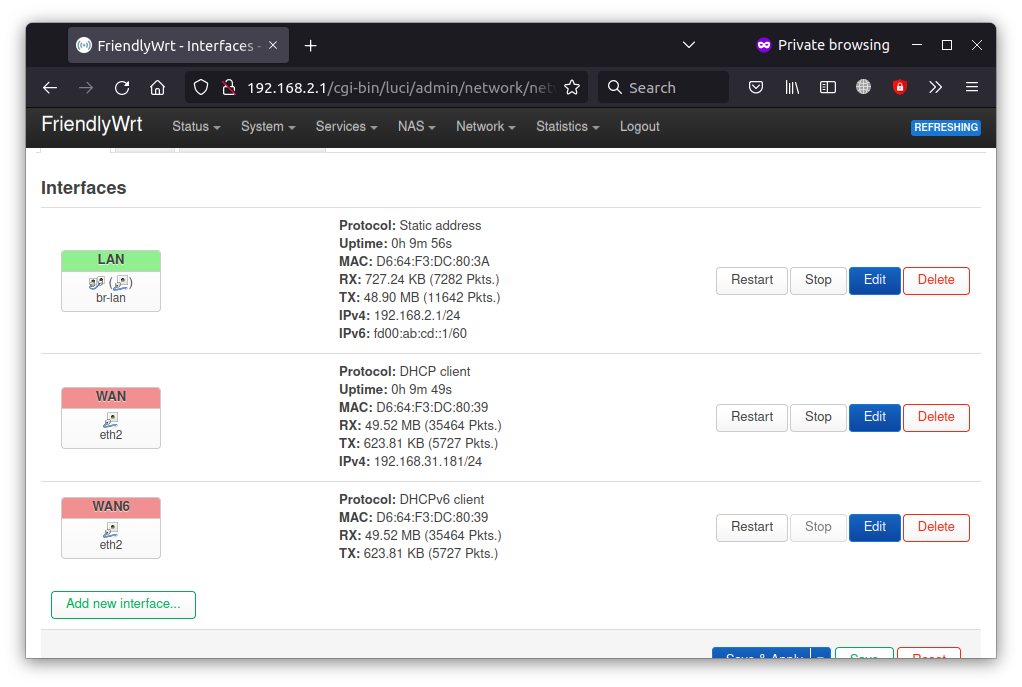Screen dimensions: 1022x687
Task: Click Add new interface button
Action: [x=123, y=604]
